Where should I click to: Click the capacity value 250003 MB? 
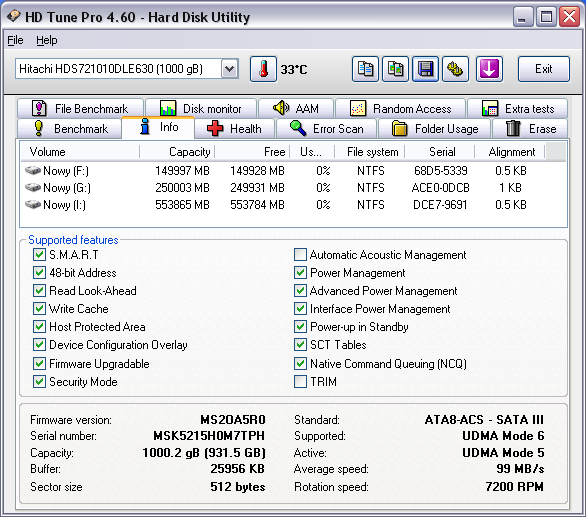182,188
